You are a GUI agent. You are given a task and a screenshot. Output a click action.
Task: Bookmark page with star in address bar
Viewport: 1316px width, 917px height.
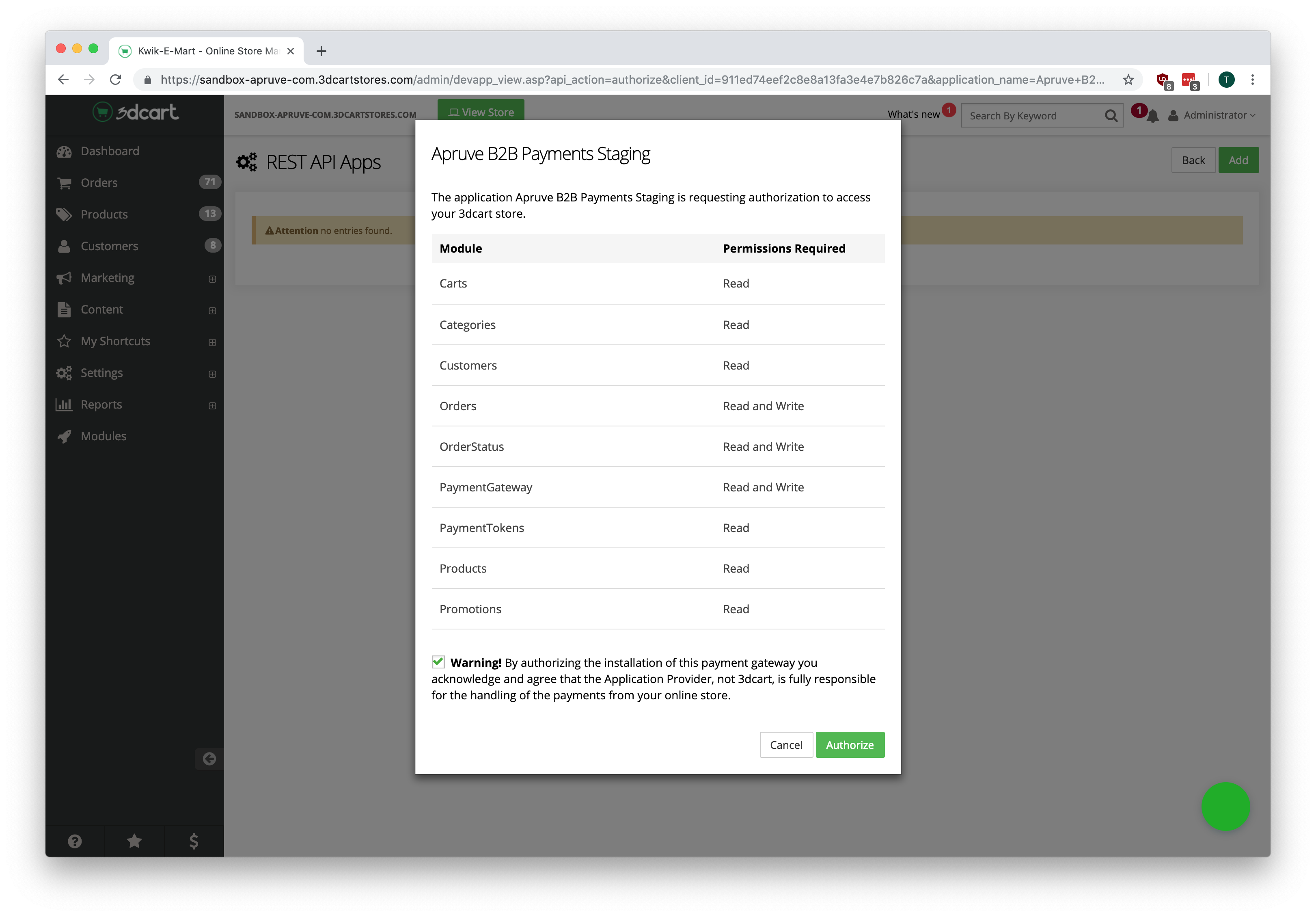point(1128,80)
